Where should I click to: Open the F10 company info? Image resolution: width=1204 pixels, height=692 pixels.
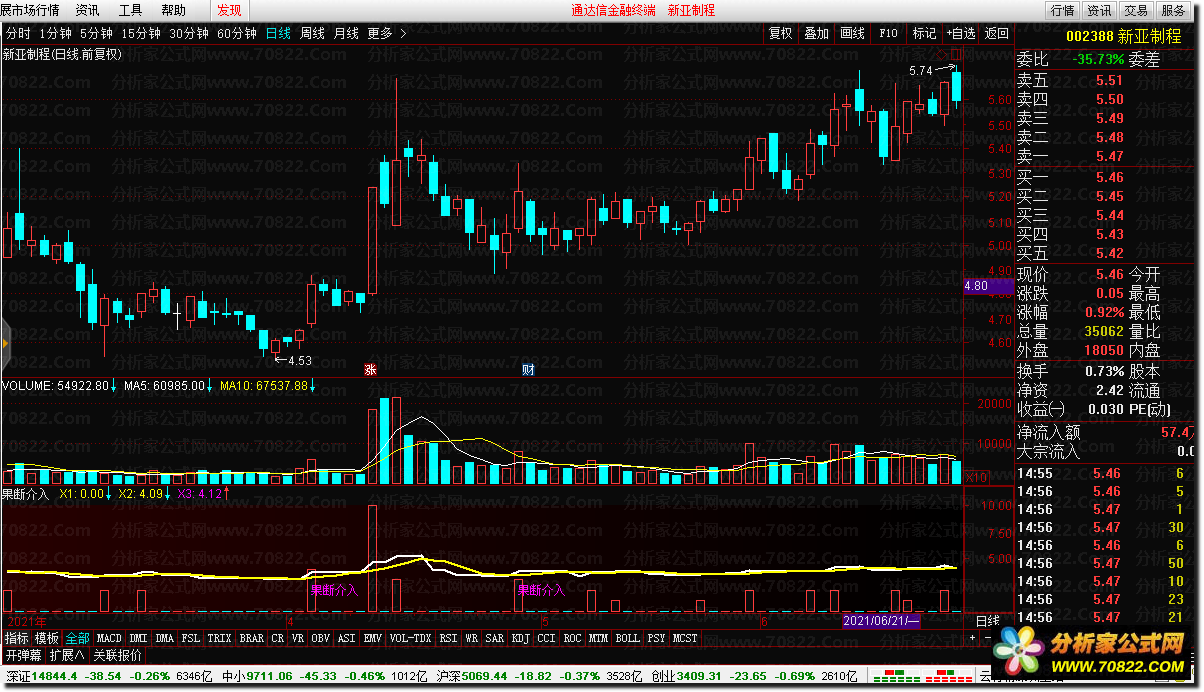point(889,33)
